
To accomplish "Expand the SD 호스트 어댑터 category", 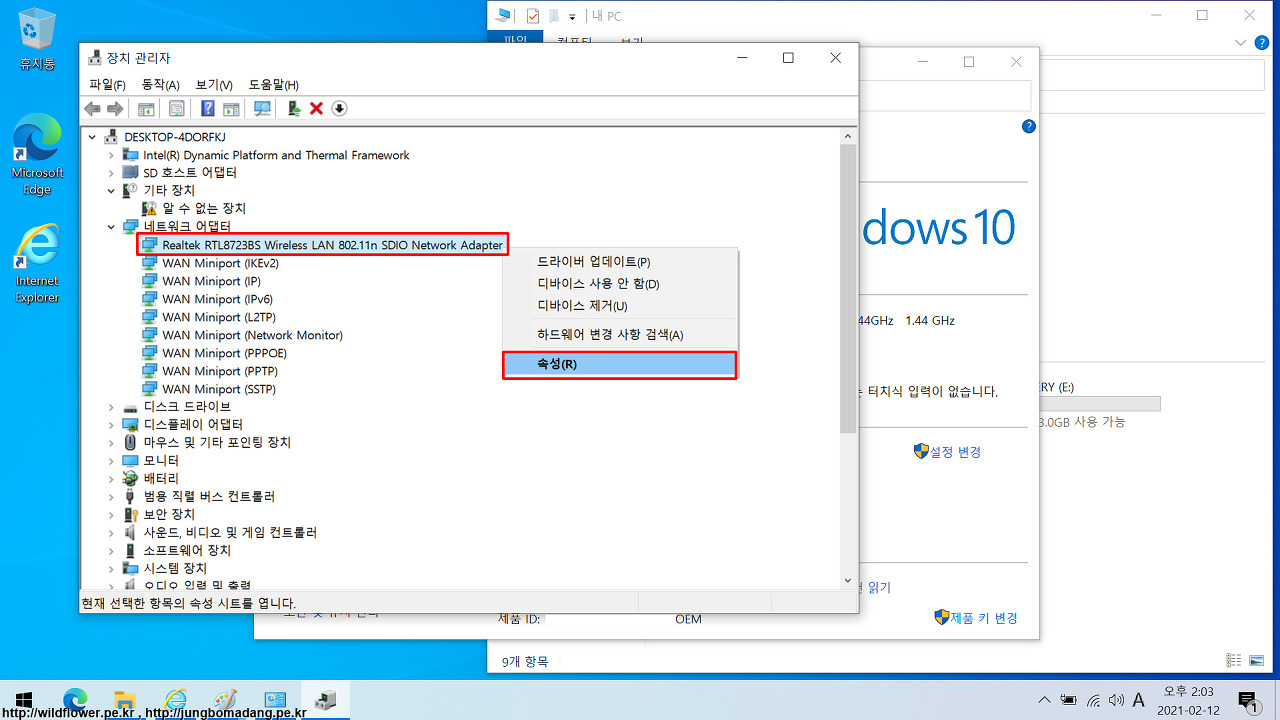I will 112,173.
